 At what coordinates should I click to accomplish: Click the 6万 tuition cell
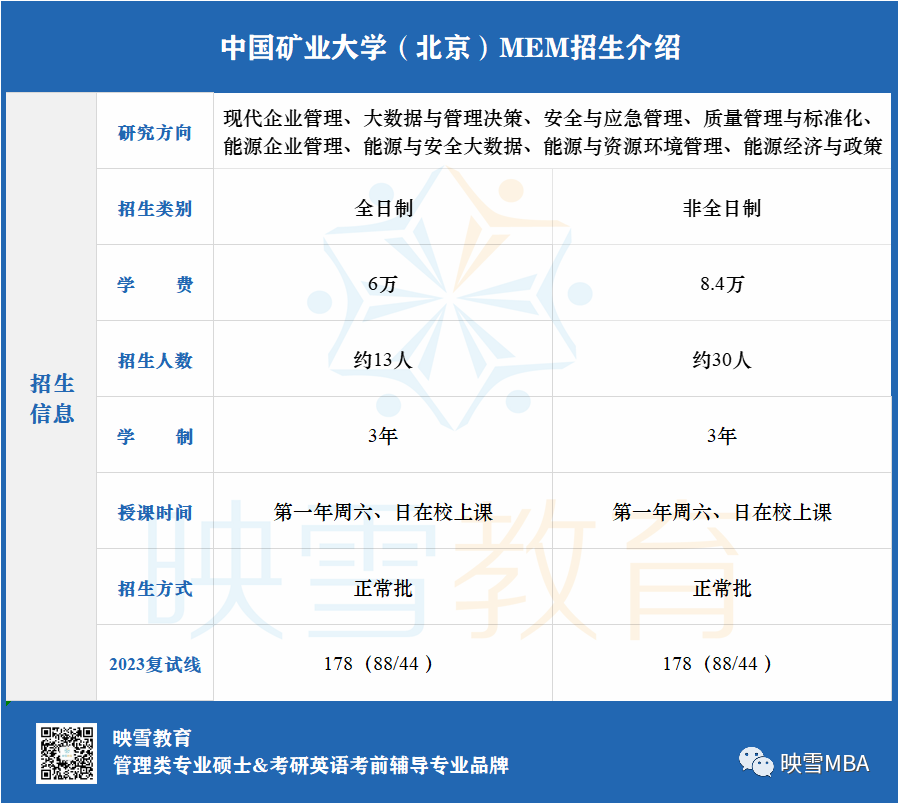pyautogui.click(x=383, y=284)
